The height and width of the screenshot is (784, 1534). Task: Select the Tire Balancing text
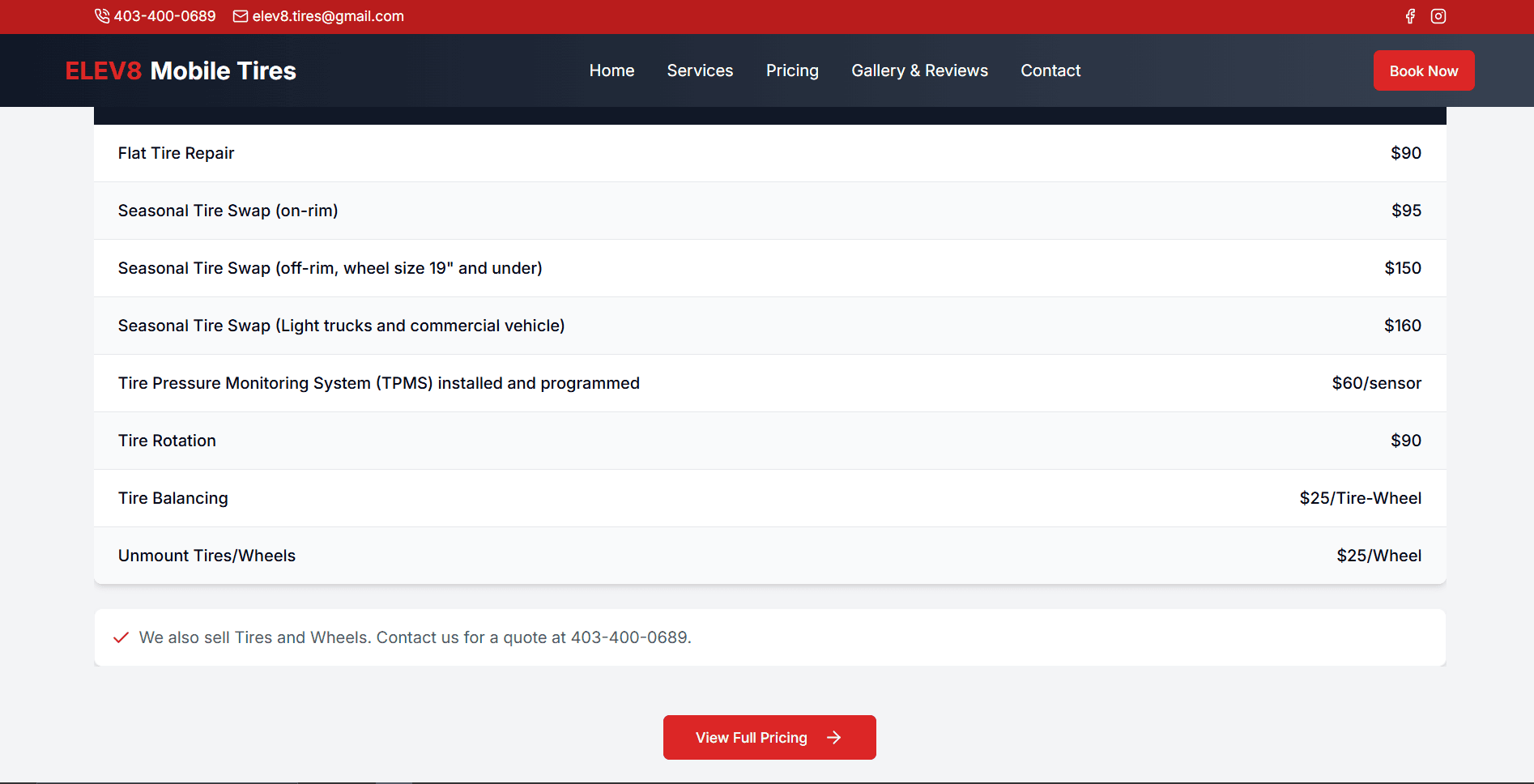pyautogui.click(x=173, y=498)
